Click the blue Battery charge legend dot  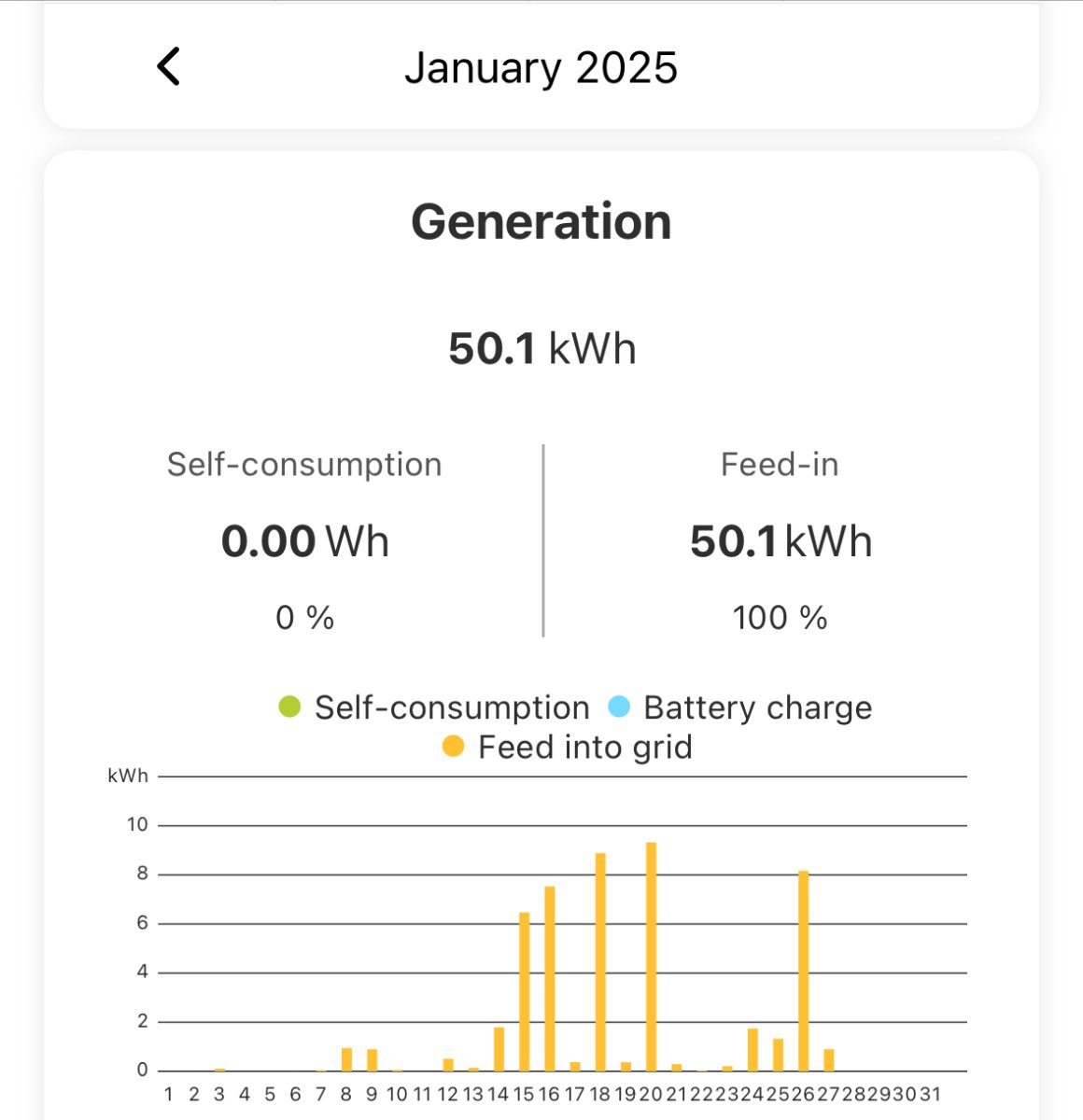(x=619, y=707)
